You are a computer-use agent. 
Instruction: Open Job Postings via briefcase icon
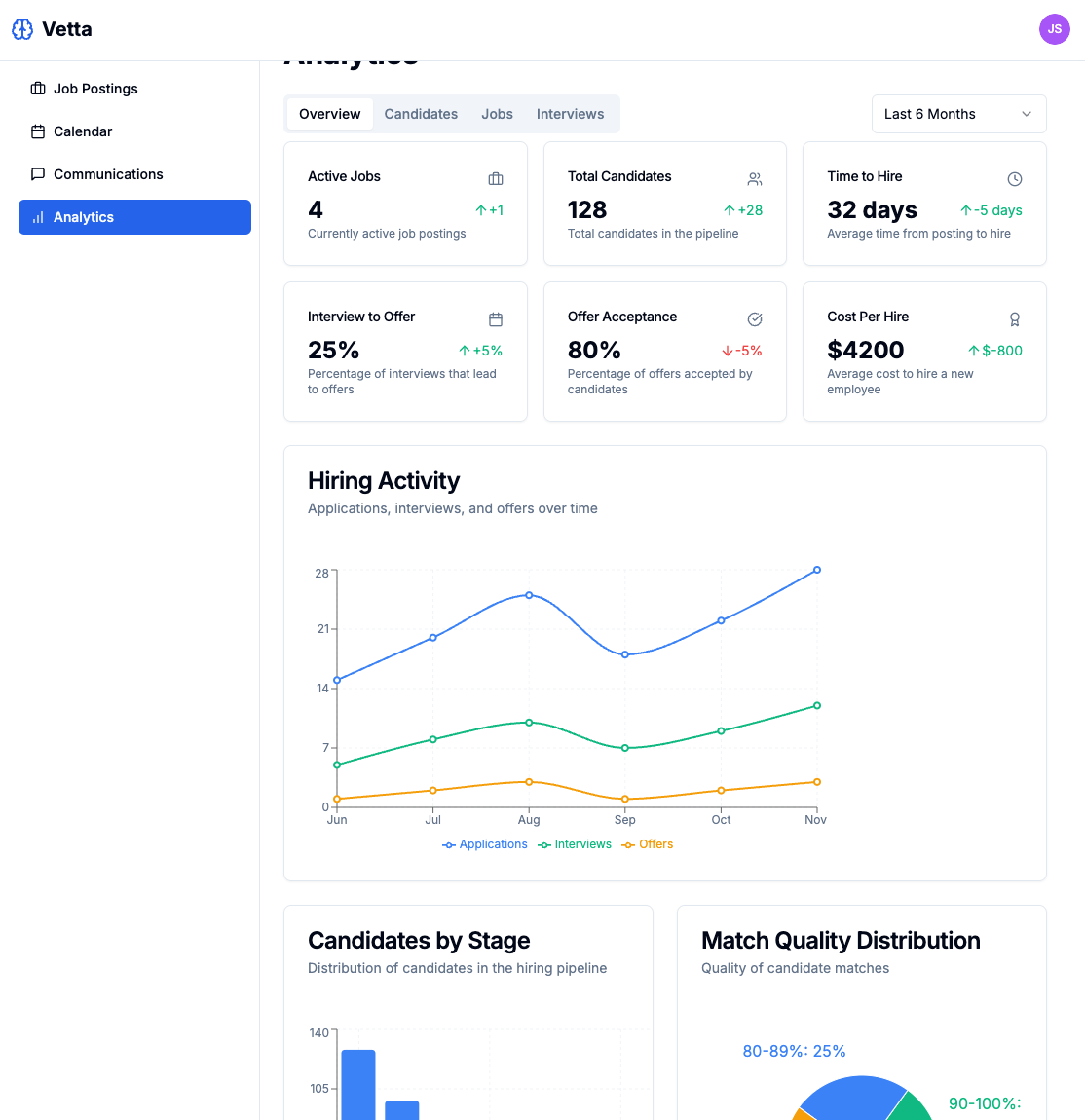click(37, 89)
